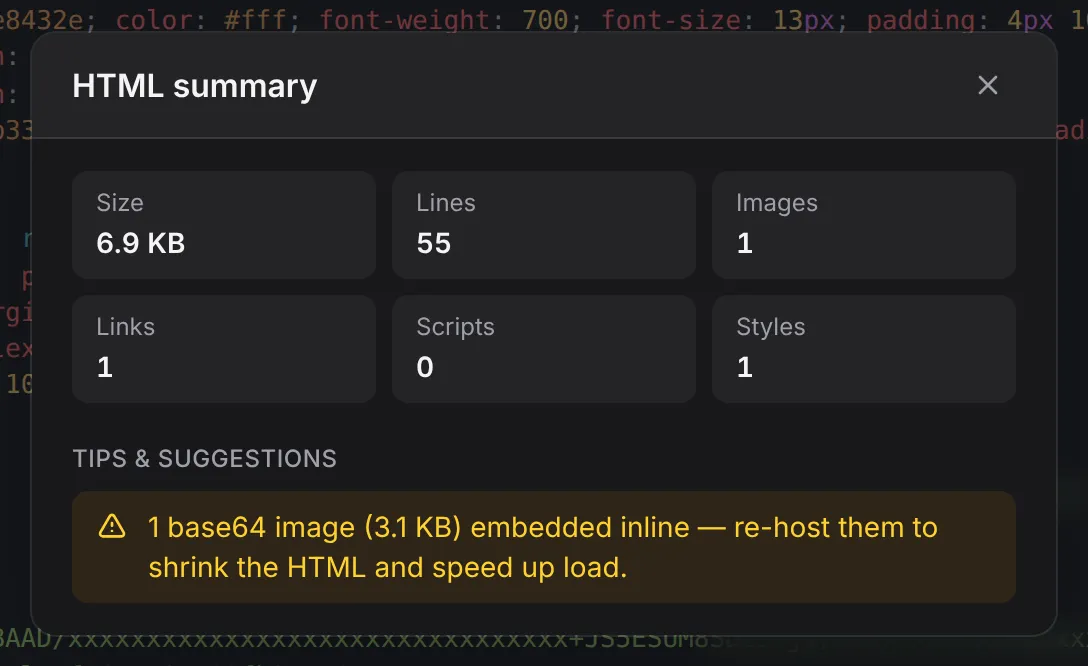
Task: Click the font-weight code line behind dialog
Action: 544,19
